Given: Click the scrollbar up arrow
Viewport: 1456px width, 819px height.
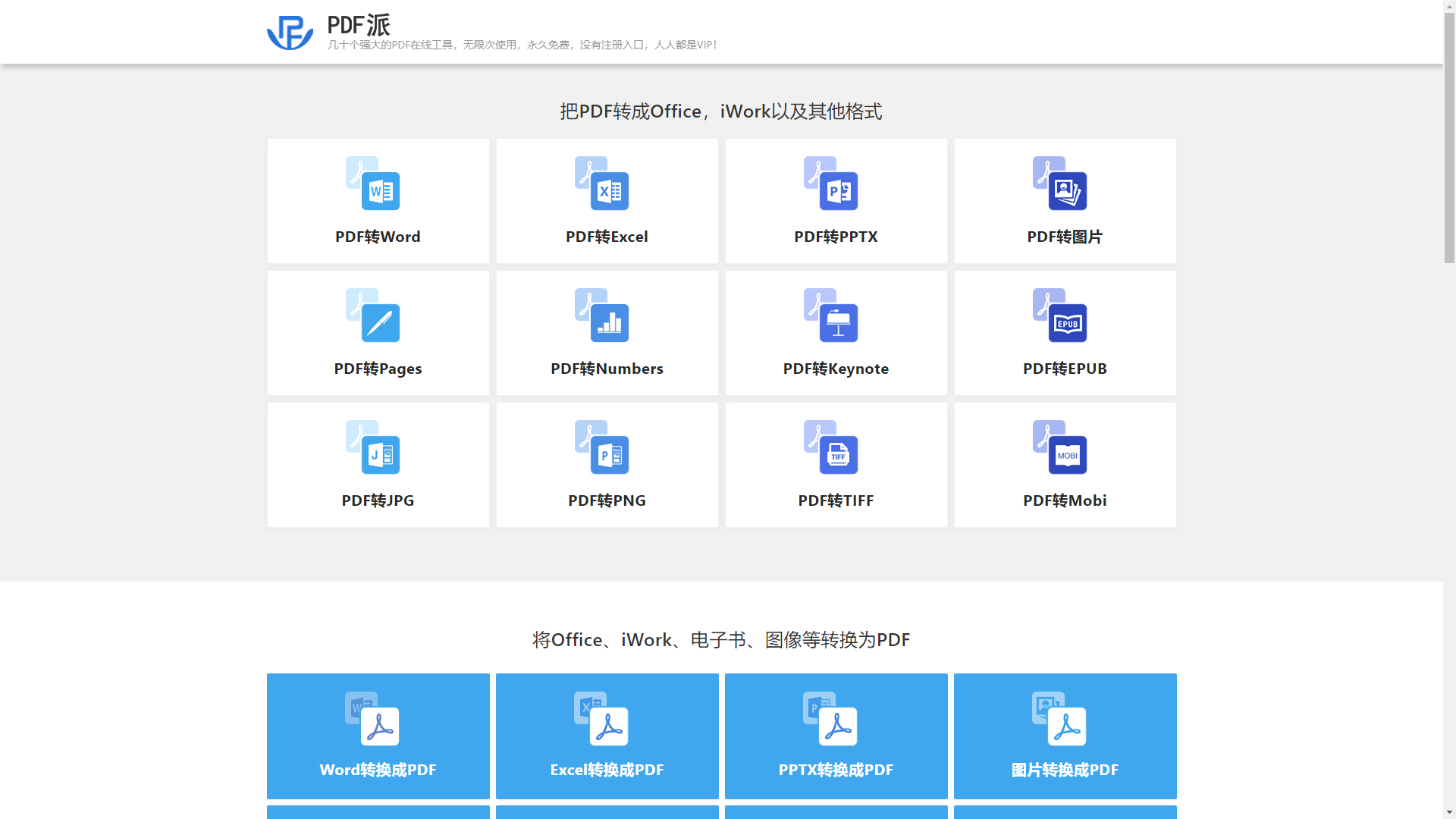Looking at the screenshot, I should (x=1450, y=6).
